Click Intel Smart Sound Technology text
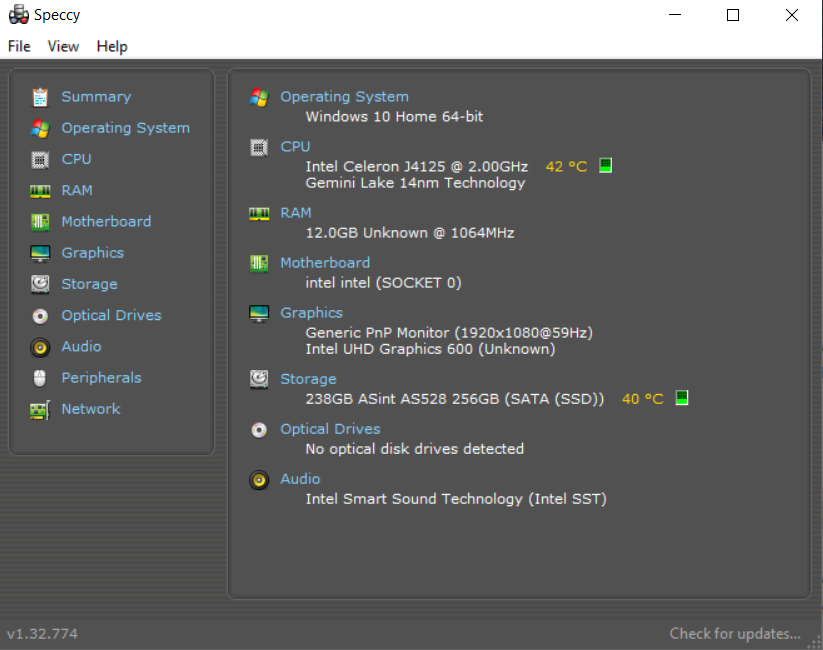 (x=456, y=499)
